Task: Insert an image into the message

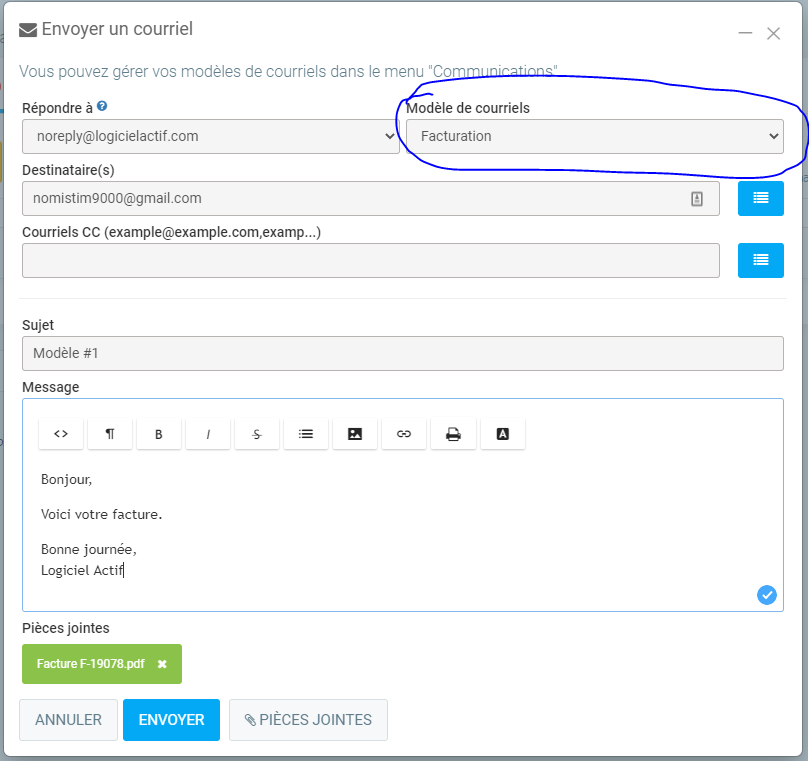Action: coord(355,434)
